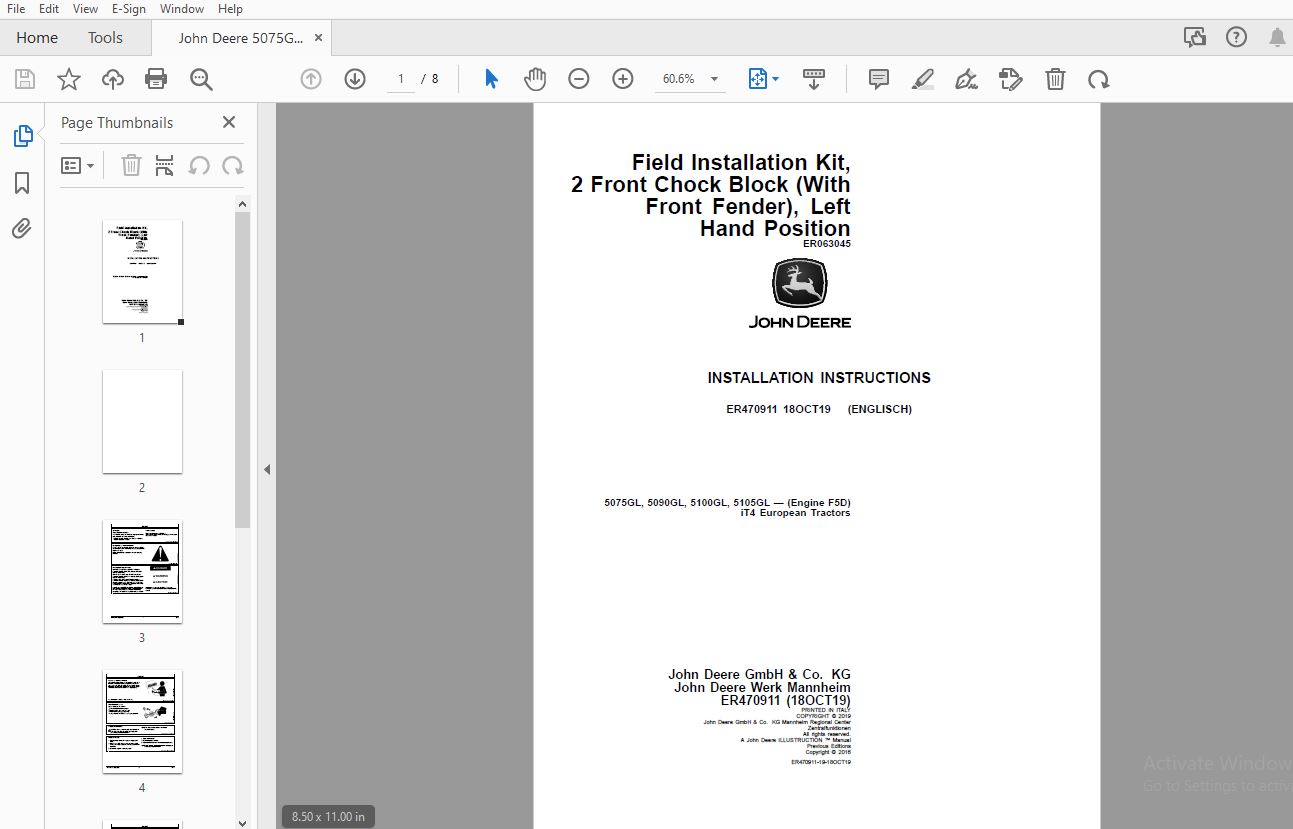Open the share/review icon top right
The image size is (1293, 829).
1194,38
